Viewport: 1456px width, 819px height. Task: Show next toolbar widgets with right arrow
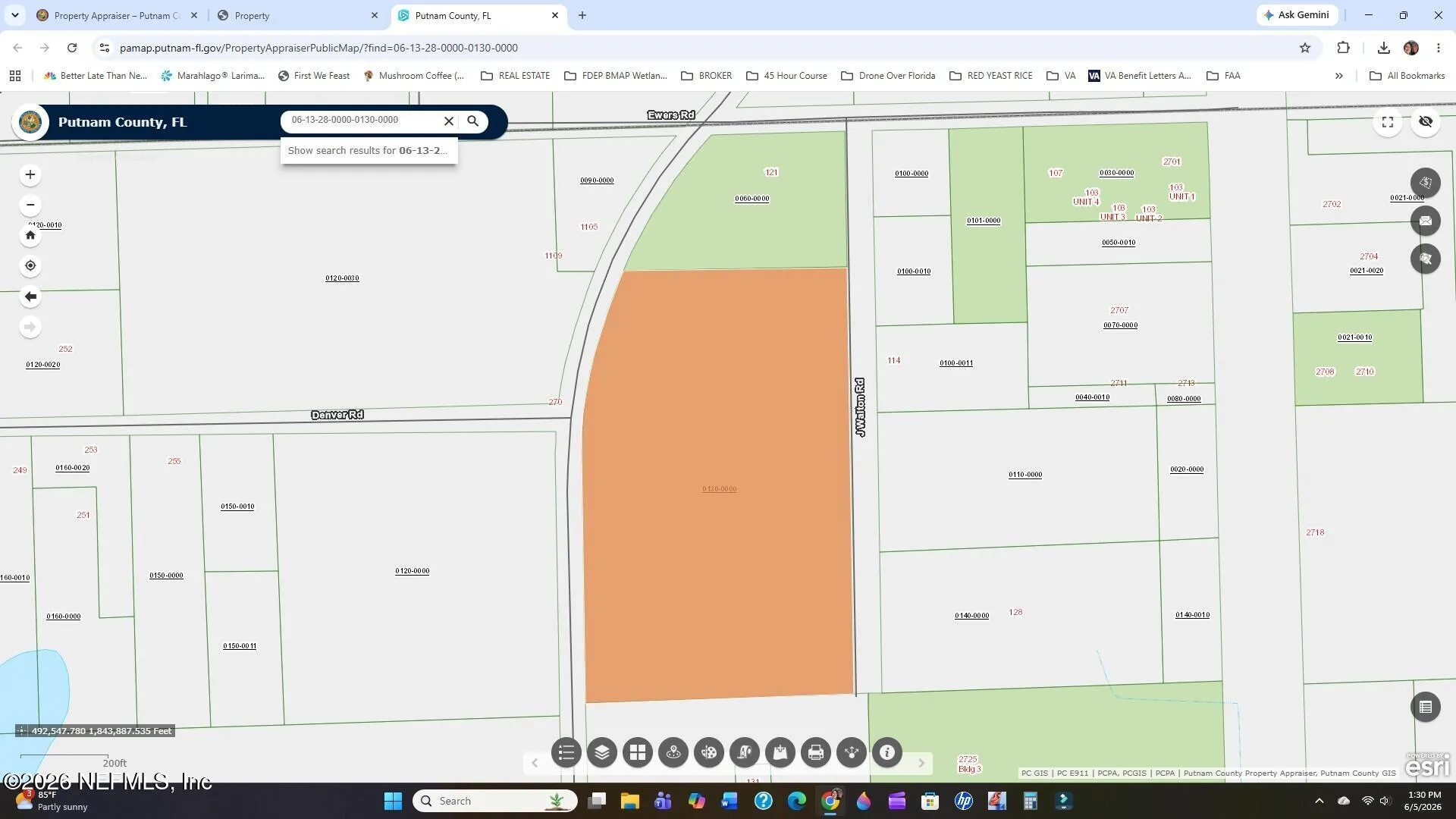click(x=921, y=763)
